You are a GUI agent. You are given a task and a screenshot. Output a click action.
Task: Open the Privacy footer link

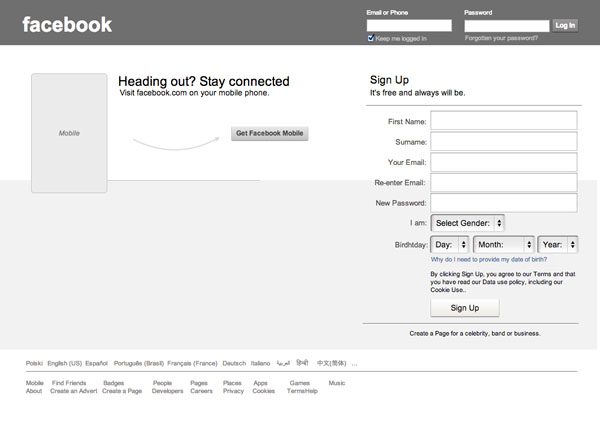coord(233,391)
